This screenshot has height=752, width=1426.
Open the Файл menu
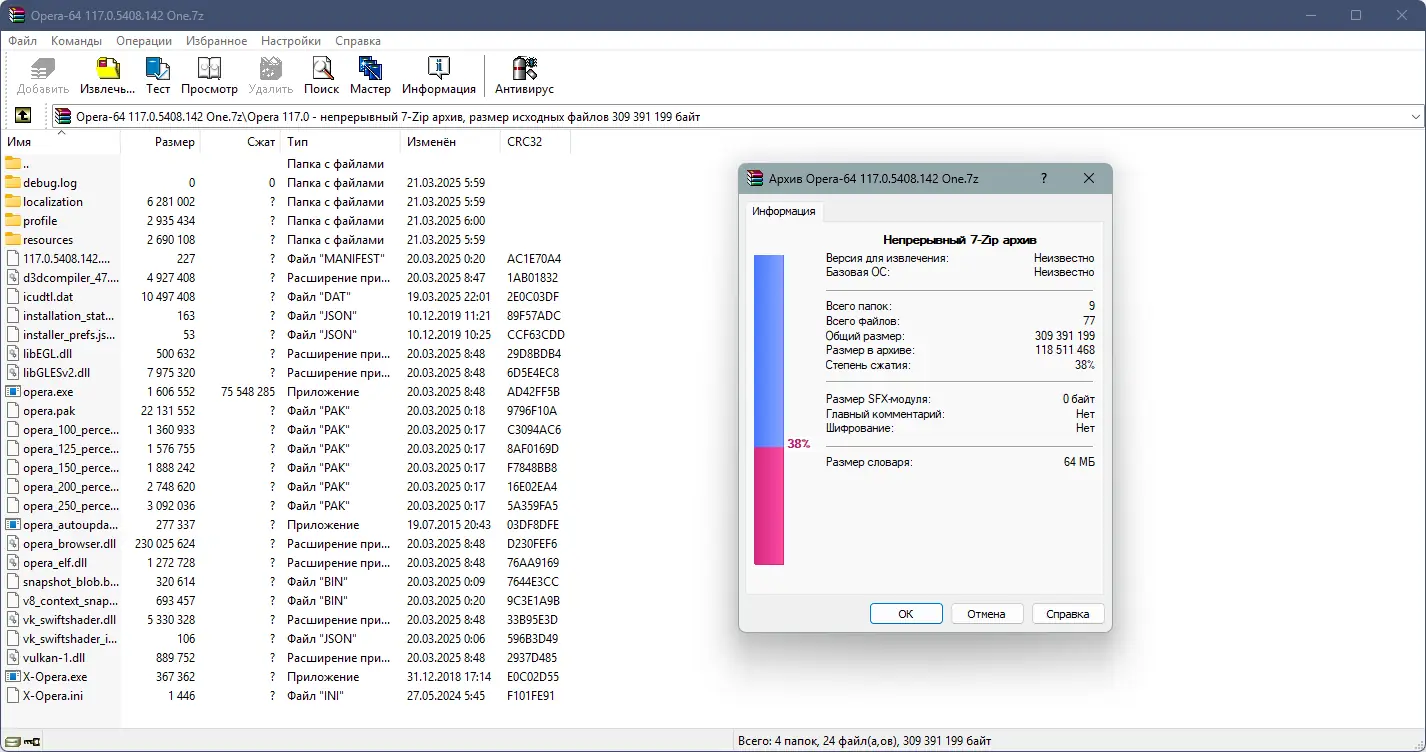(x=22, y=41)
